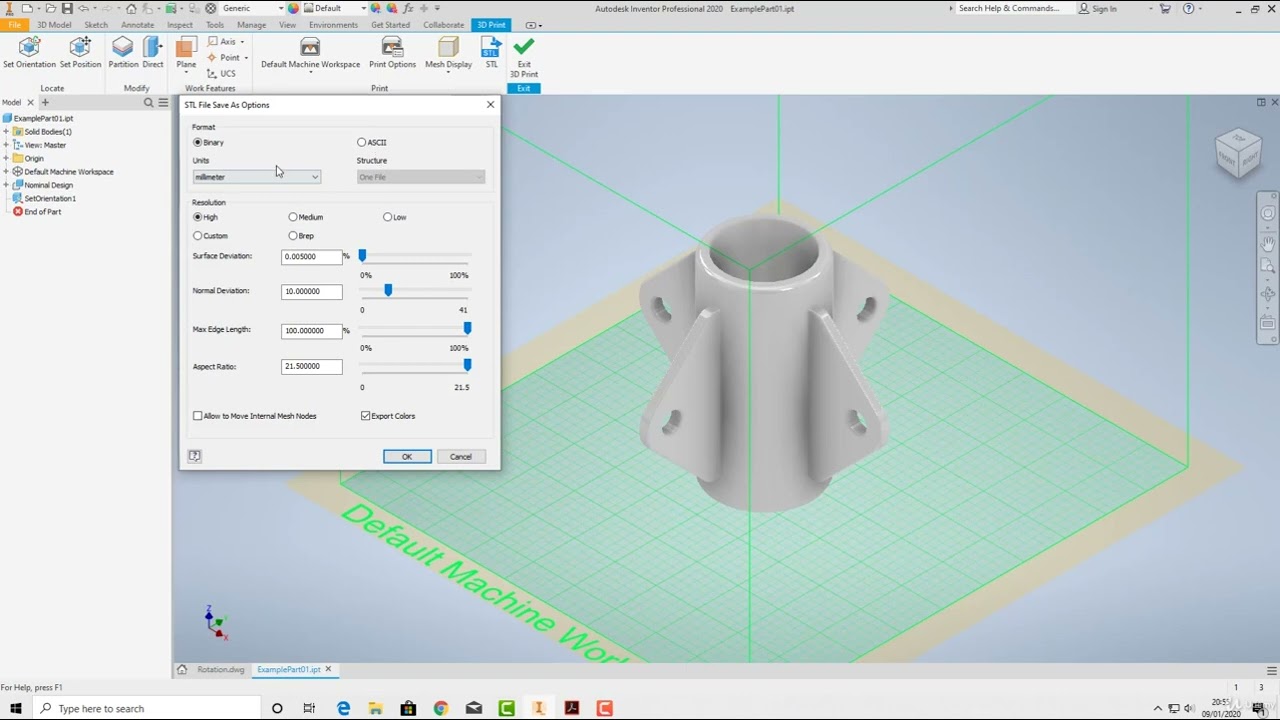Open the File menu tab
1280x720 pixels.
tap(14, 25)
